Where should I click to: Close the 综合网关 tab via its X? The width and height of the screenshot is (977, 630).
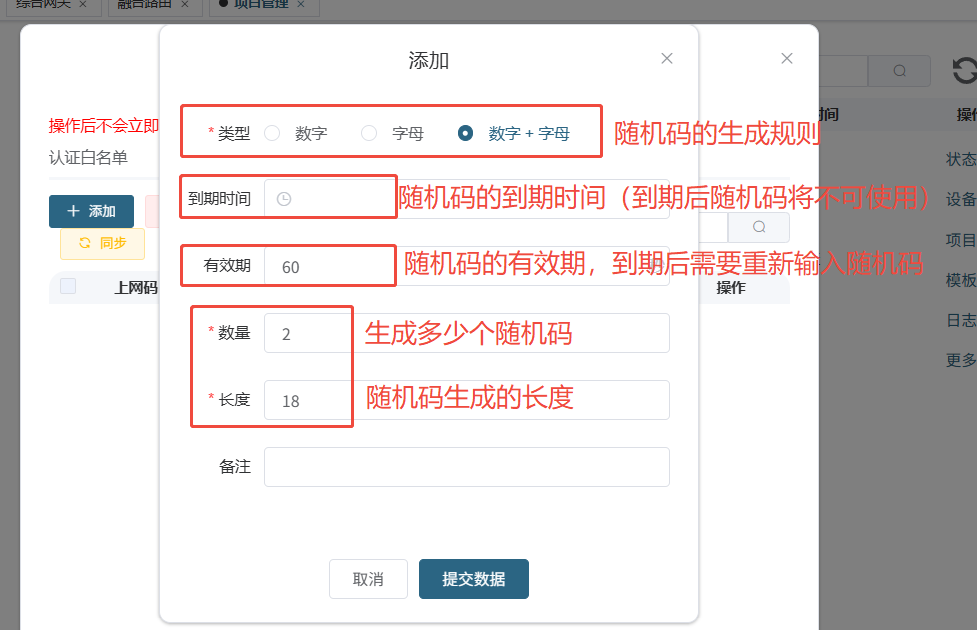click(83, 5)
